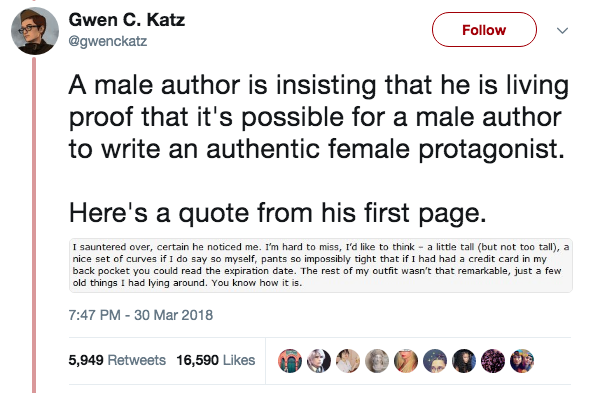View the list of 5,949 Retweets
Viewport: 593px width, 393px height.
point(117,360)
